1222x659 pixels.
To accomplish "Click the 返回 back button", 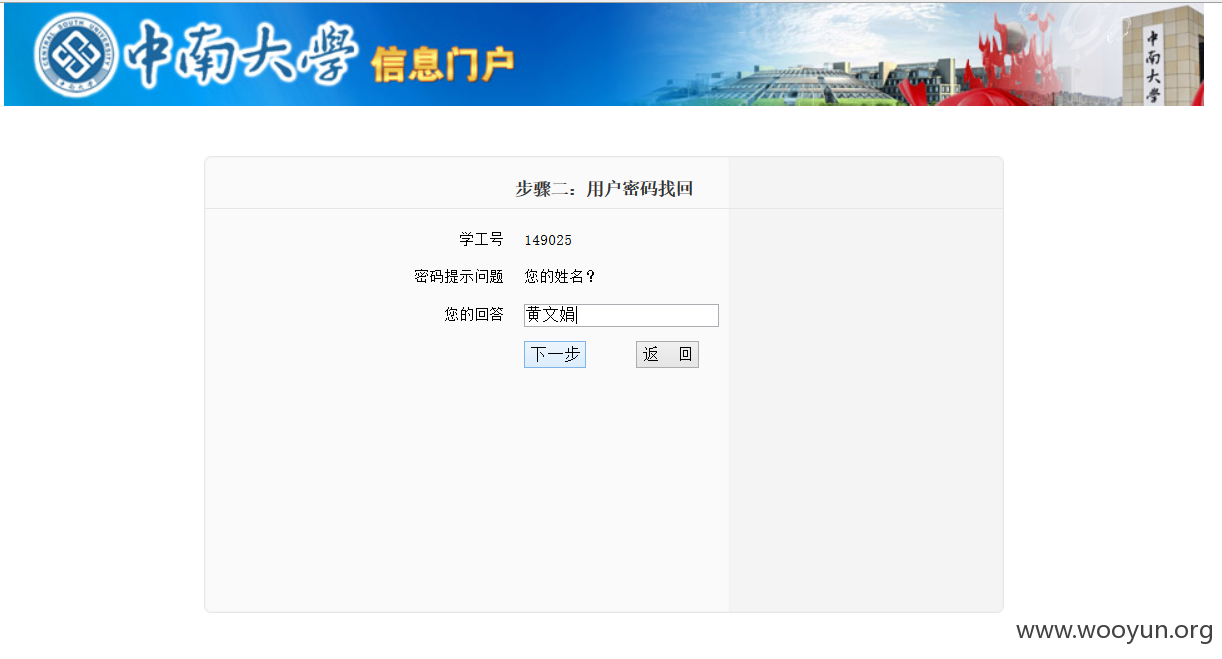I will coord(667,355).
